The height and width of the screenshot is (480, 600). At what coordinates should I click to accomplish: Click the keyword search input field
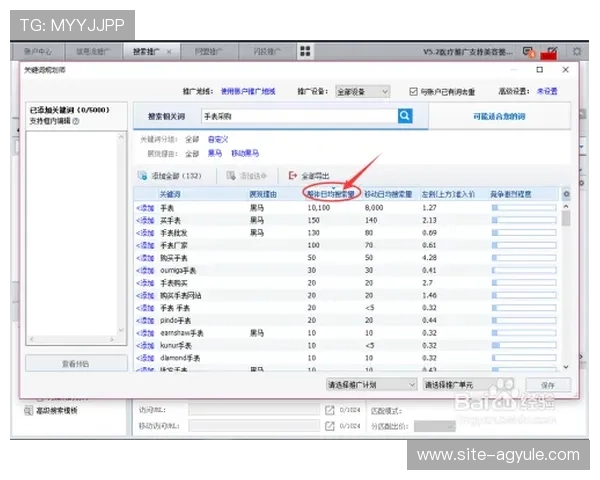tap(300, 116)
